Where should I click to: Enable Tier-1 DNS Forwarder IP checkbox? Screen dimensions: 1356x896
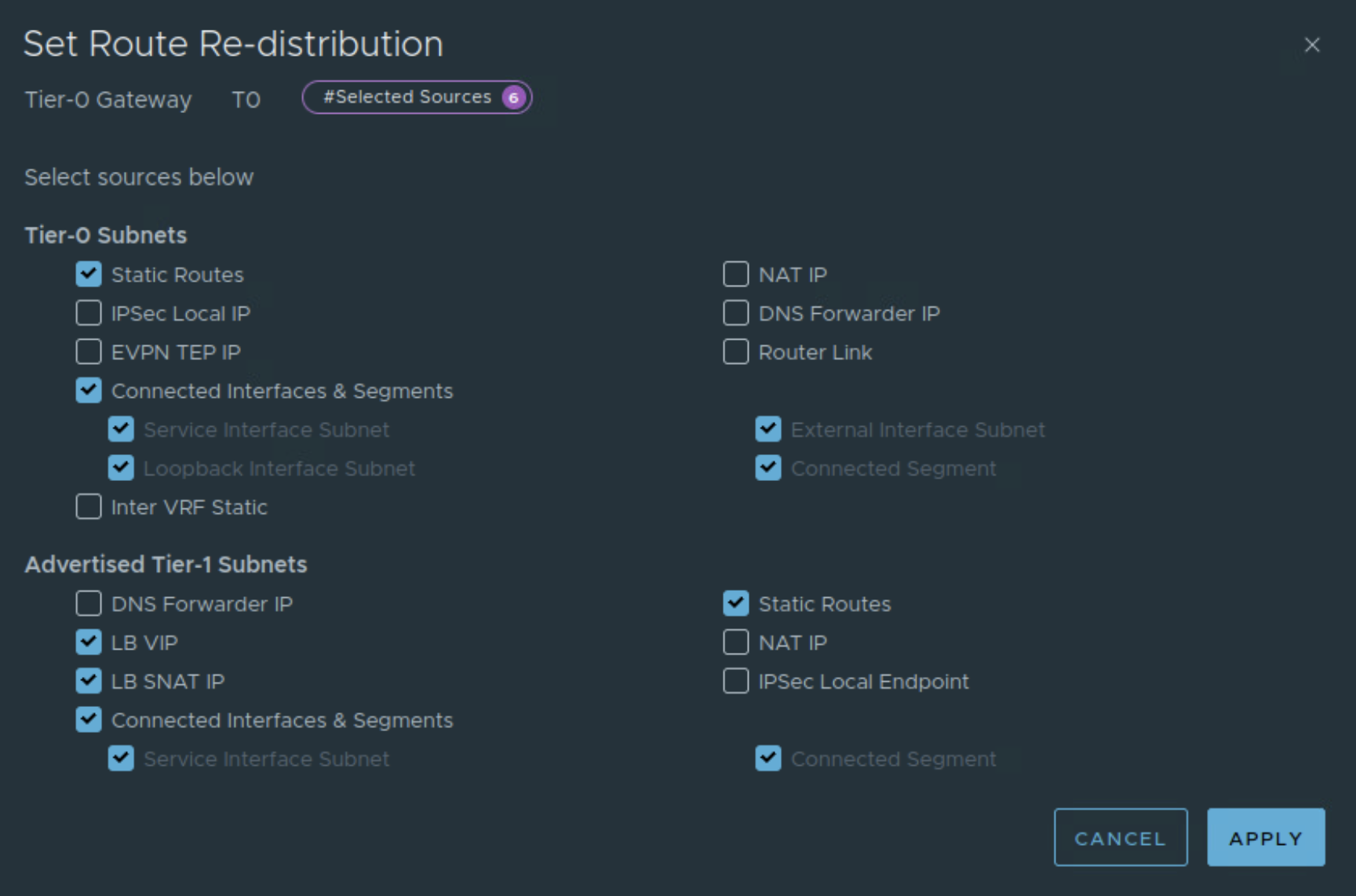click(x=89, y=604)
